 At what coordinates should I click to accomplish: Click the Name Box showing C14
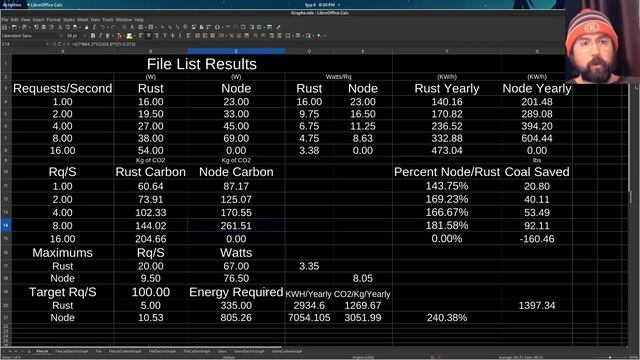pyautogui.click(x=22, y=44)
